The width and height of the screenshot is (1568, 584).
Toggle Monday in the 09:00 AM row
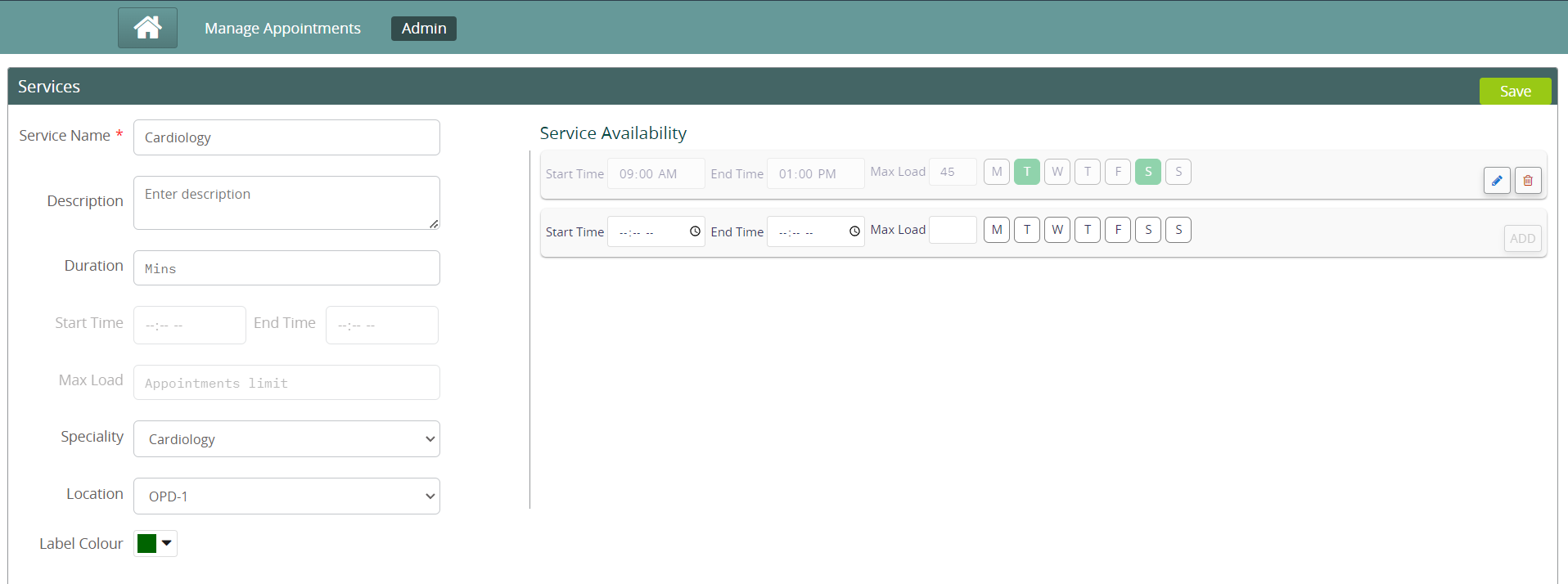pos(997,172)
